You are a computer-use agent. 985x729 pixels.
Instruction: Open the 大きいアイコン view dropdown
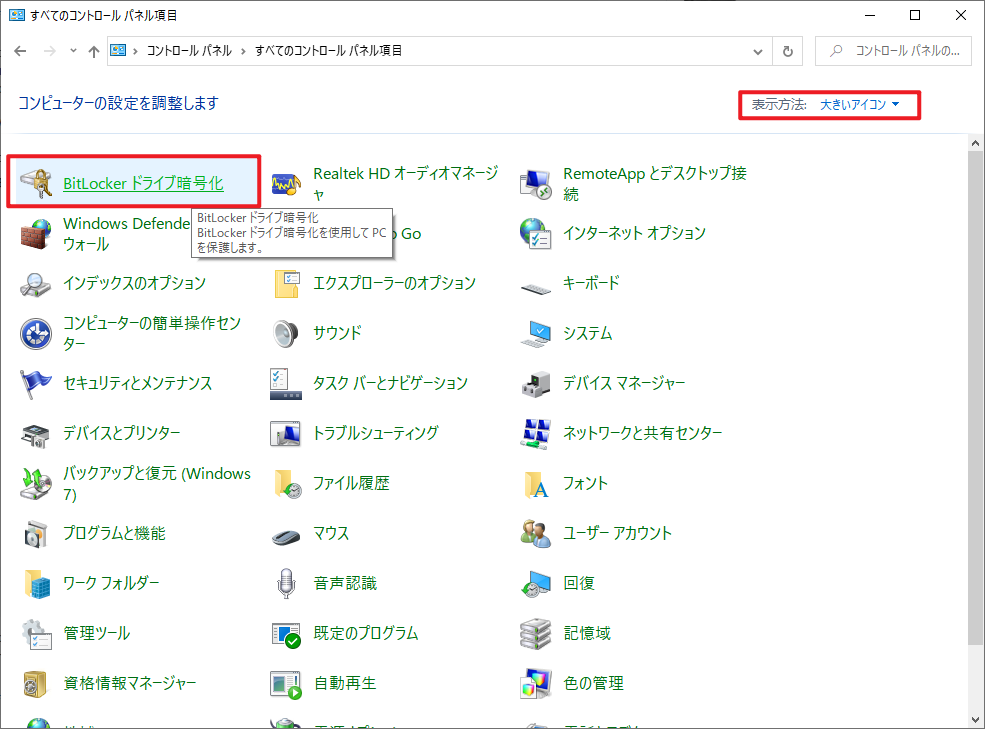click(x=859, y=104)
